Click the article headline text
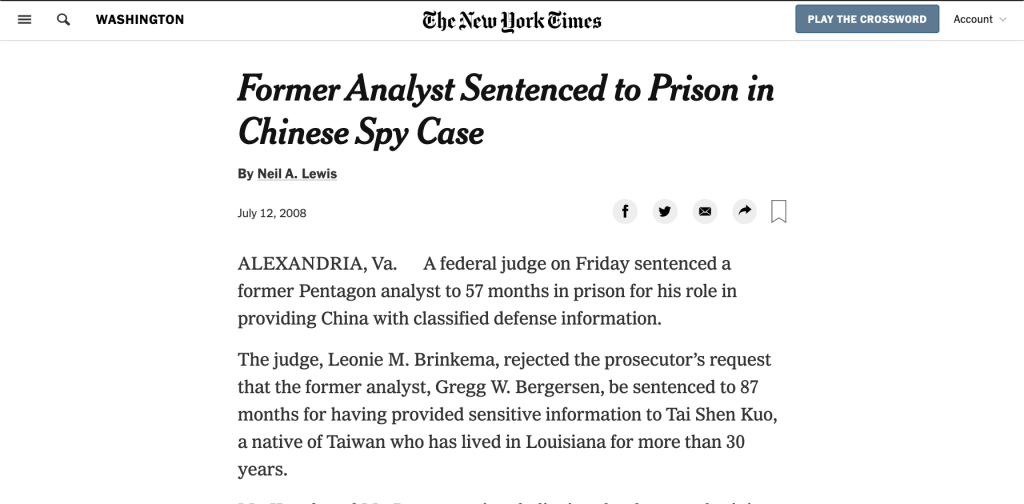1024x504 pixels. tap(505, 110)
